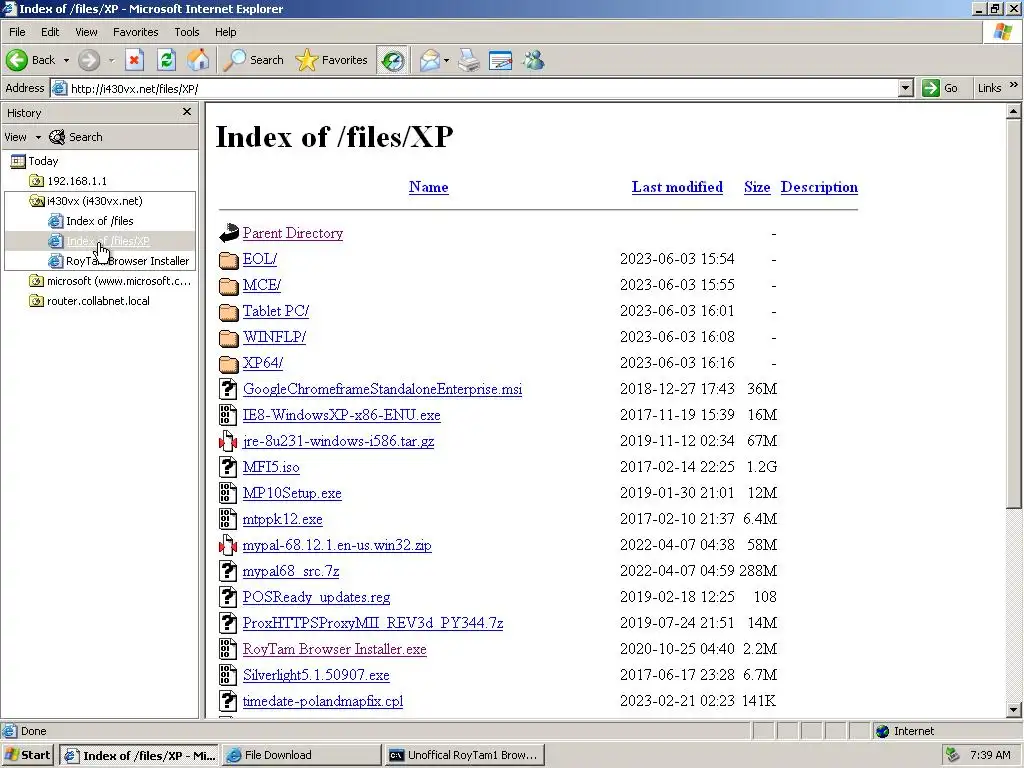Open the Start menu button

point(27,755)
